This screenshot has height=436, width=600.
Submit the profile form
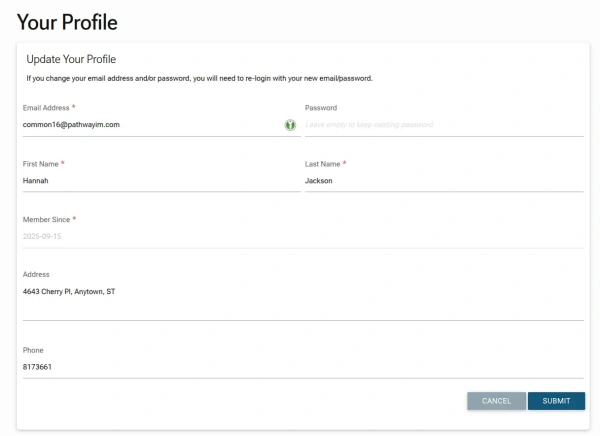(556, 401)
